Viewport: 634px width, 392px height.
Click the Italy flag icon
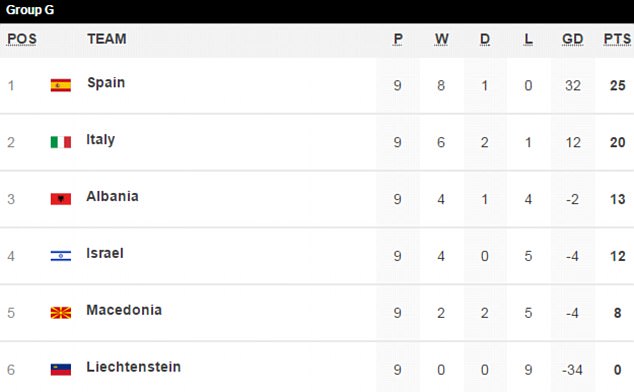click(x=61, y=142)
